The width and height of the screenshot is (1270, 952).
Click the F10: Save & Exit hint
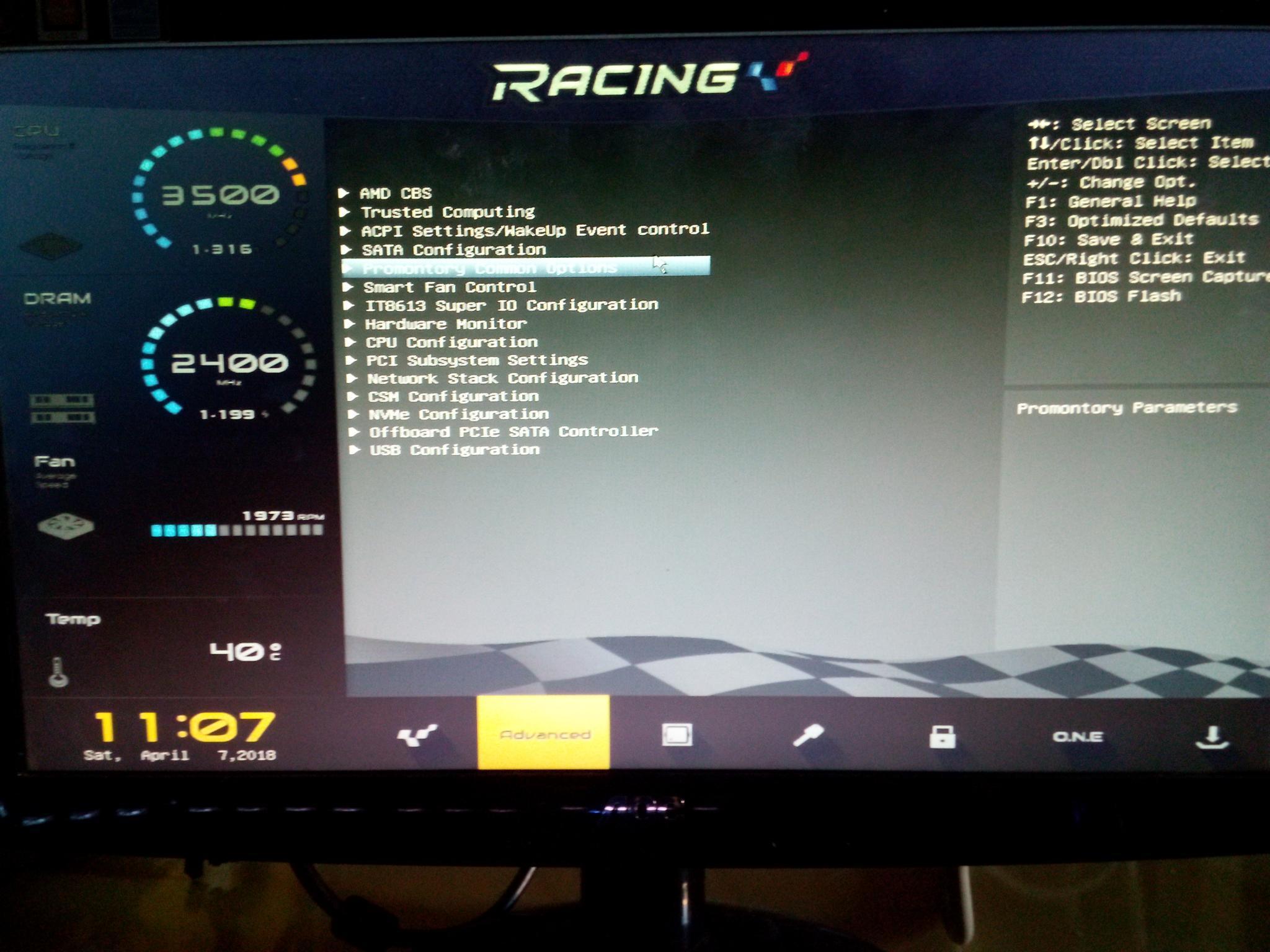click(1109, 239)
